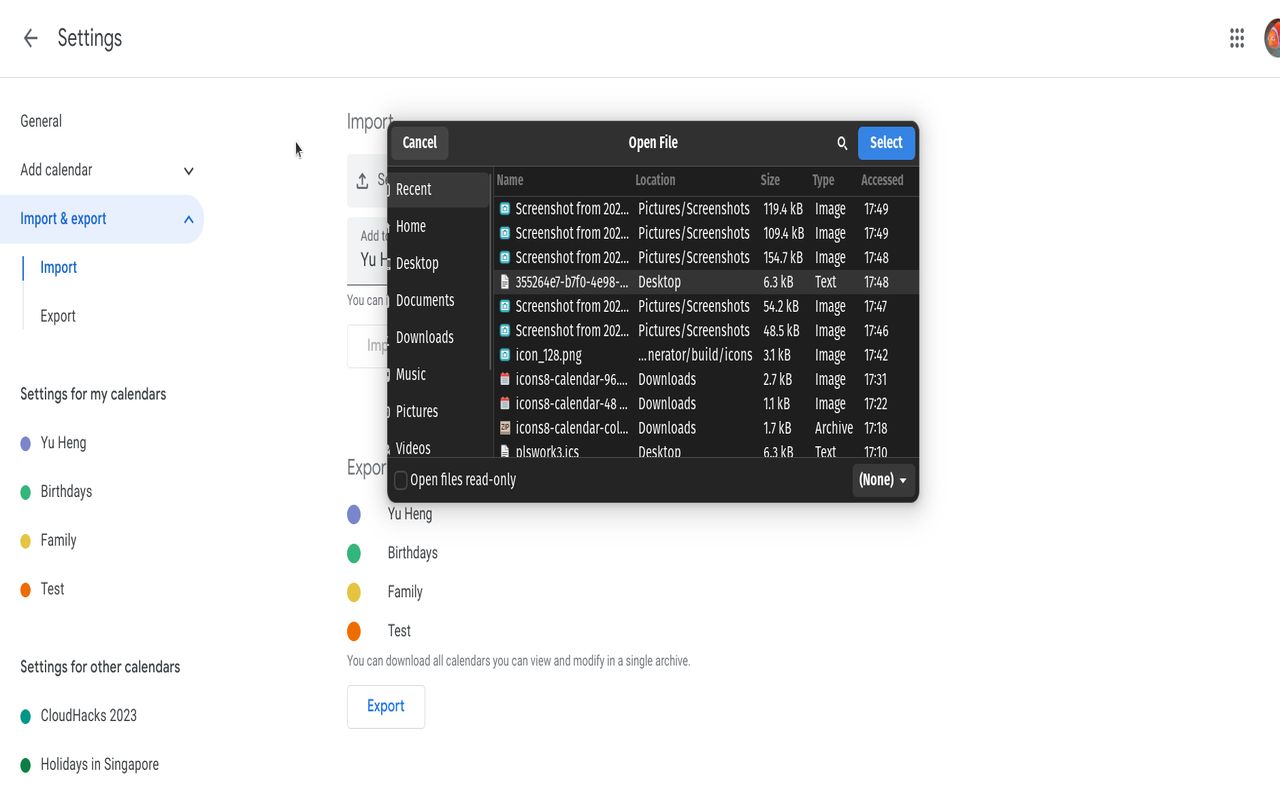This screenshot has height=800, width=1280.
Task: Click the 17:42 accessed time cell
Action: pyautogui.click(x=876, y=355)
